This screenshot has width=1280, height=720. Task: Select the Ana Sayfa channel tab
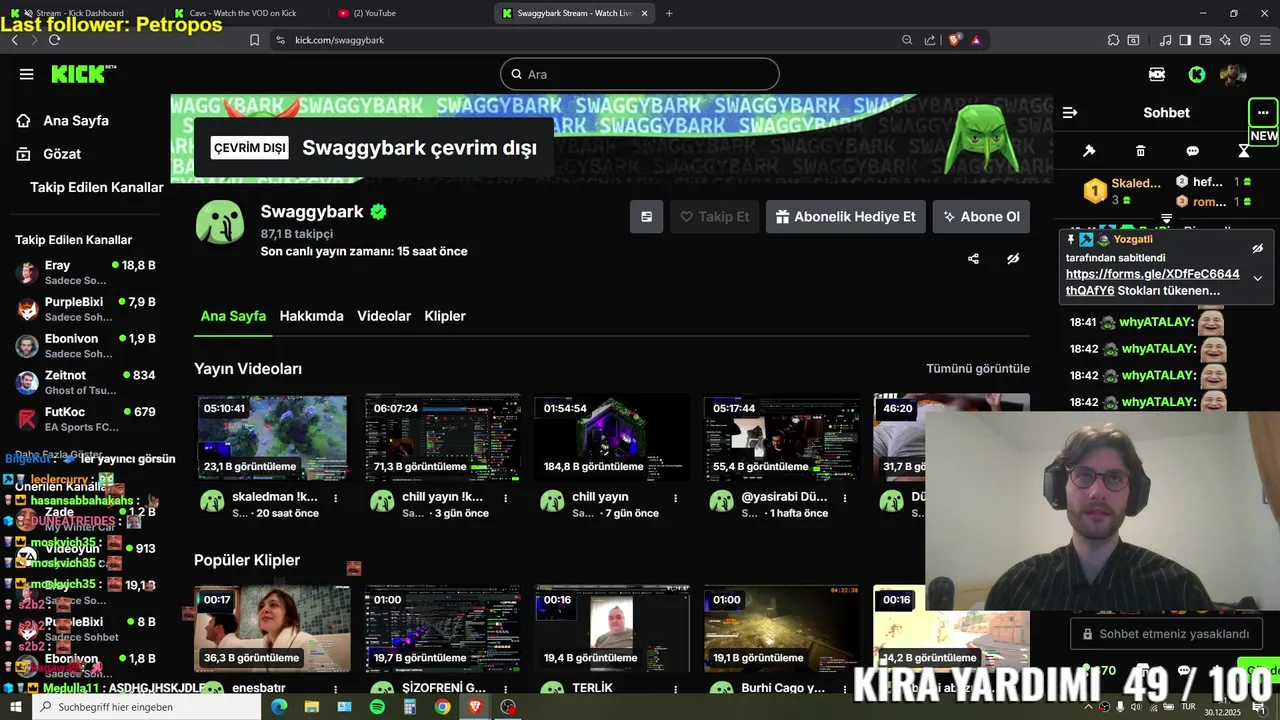(233, 316)
